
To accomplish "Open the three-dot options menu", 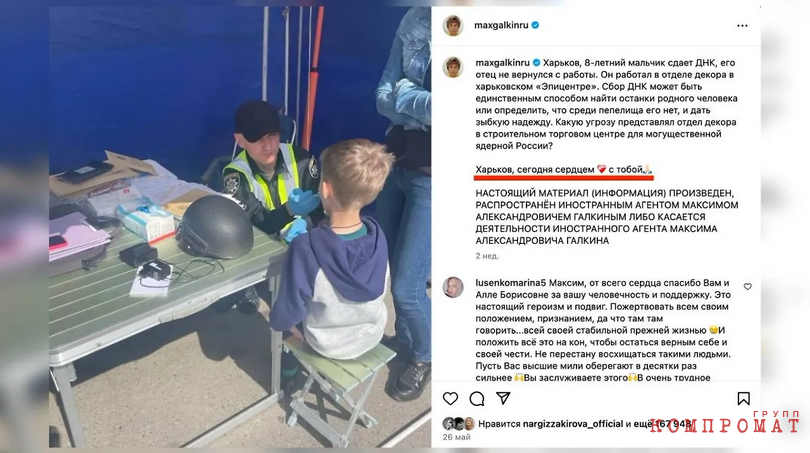I will point(742,25).
